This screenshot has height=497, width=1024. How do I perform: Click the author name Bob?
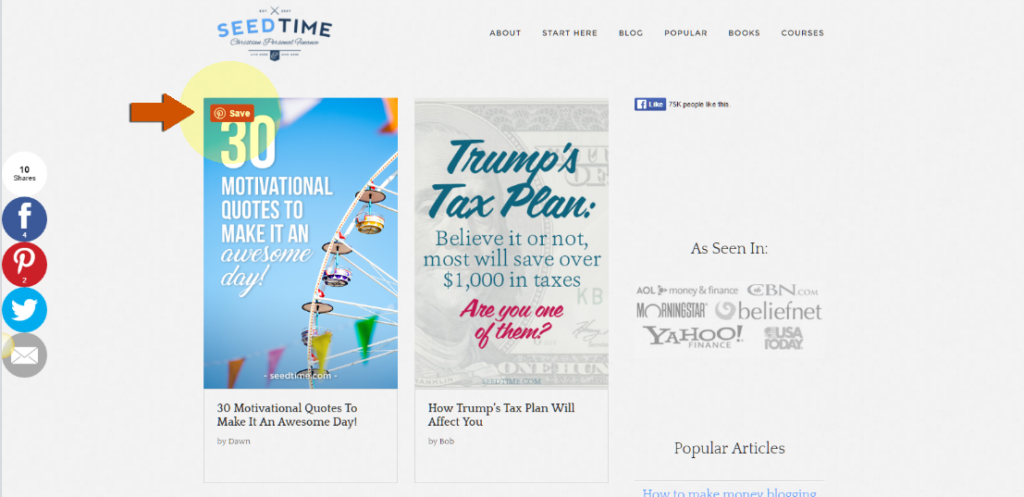pyautogui.click(x=446, y=441)
